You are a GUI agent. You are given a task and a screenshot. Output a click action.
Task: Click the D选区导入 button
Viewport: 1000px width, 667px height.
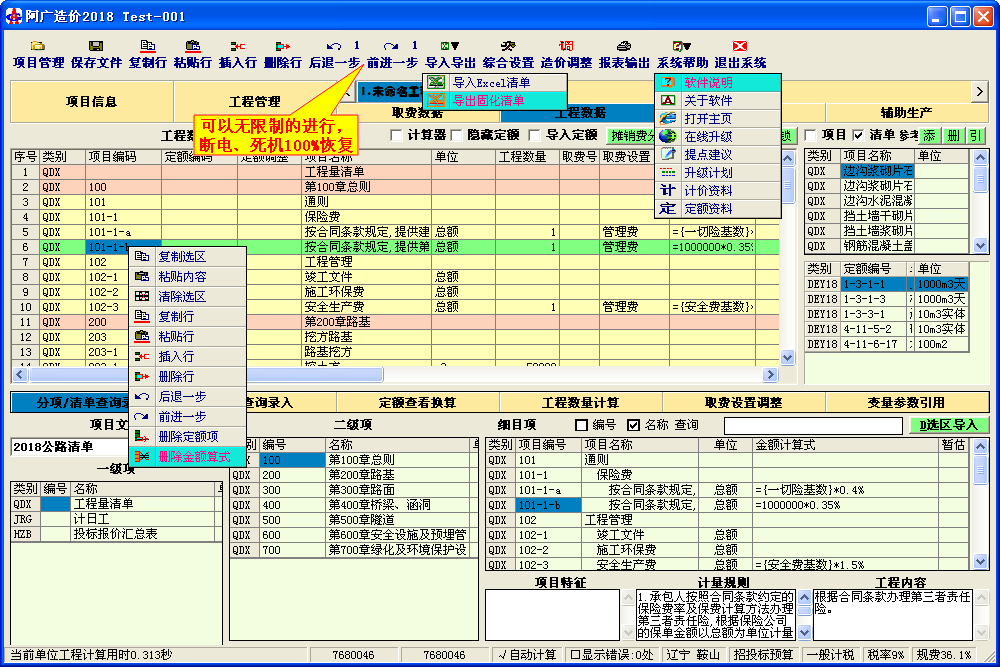pos(948,425)
